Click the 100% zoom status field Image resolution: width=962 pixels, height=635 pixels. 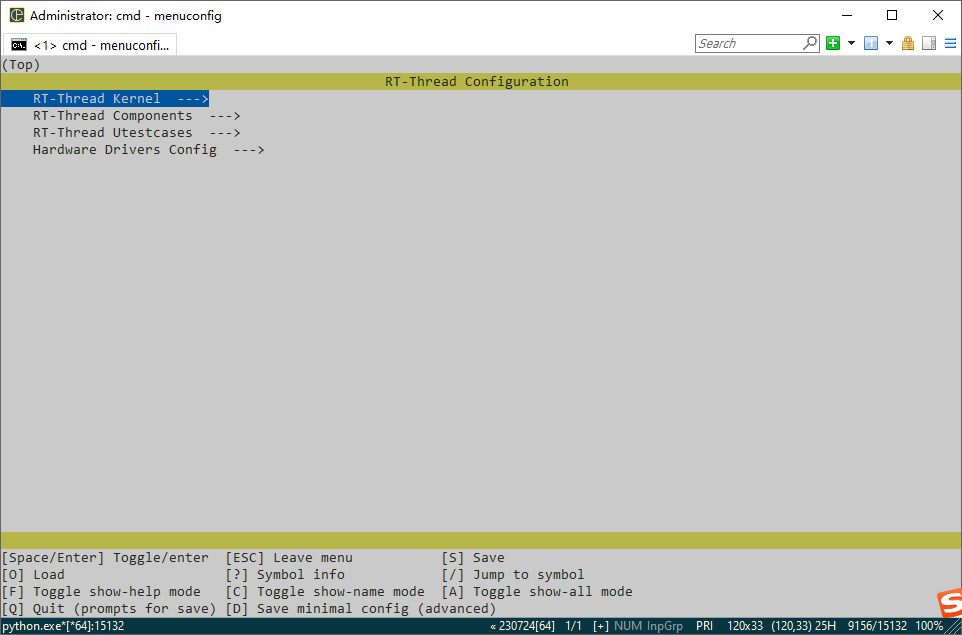[929, 626]
